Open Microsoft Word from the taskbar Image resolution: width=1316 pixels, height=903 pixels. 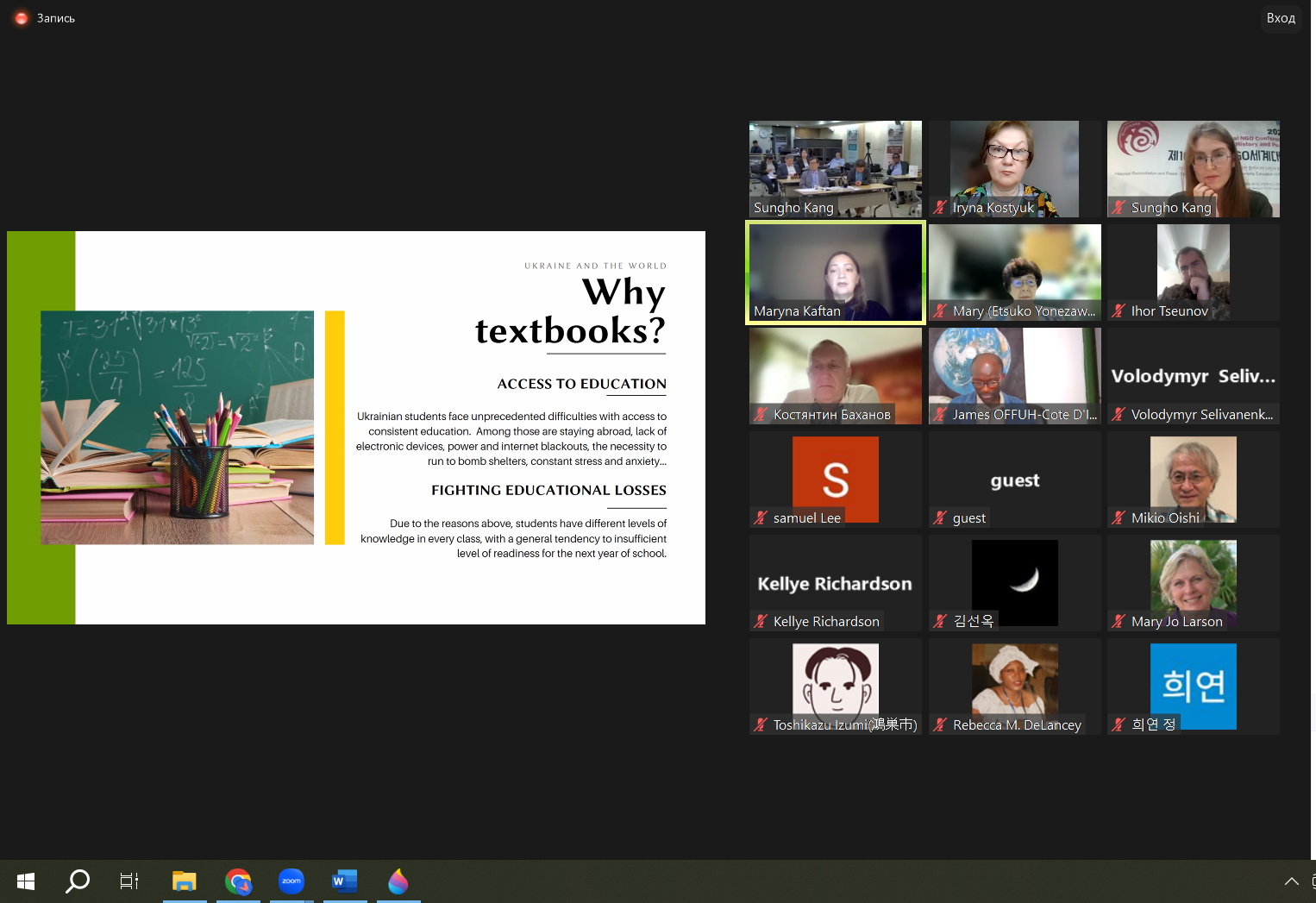click(x=344, y=881)
